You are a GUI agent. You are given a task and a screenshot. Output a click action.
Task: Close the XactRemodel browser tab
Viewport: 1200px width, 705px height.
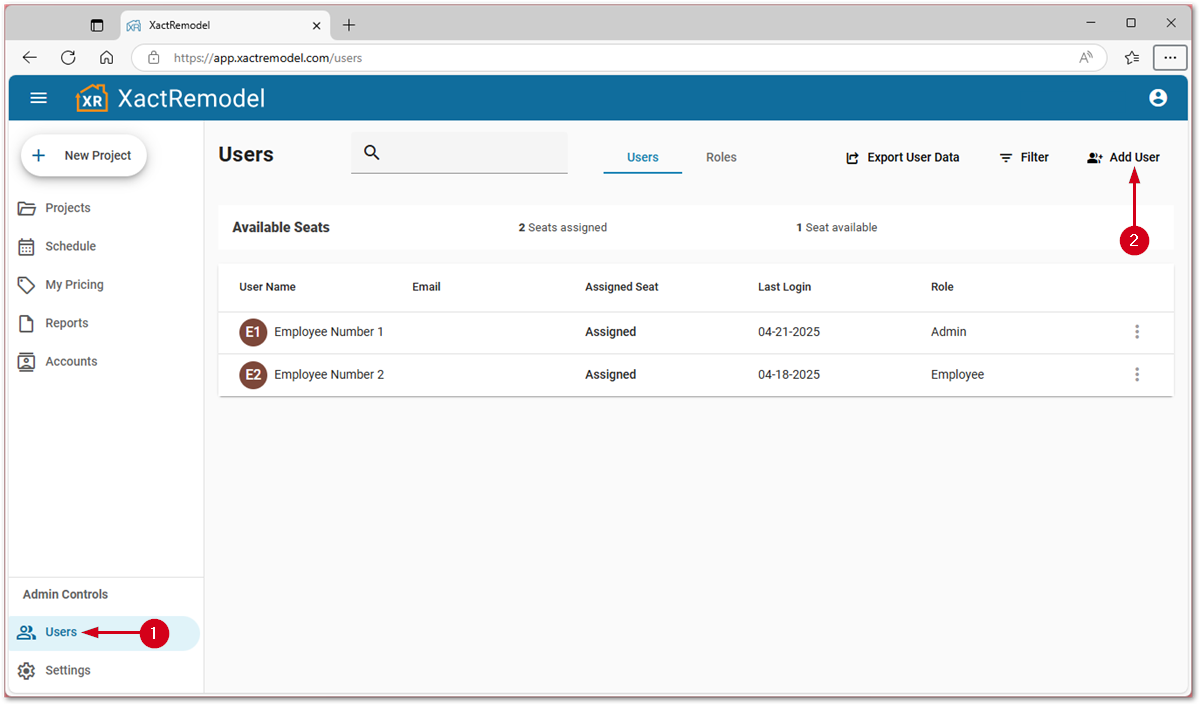click(x=317, y=25)
